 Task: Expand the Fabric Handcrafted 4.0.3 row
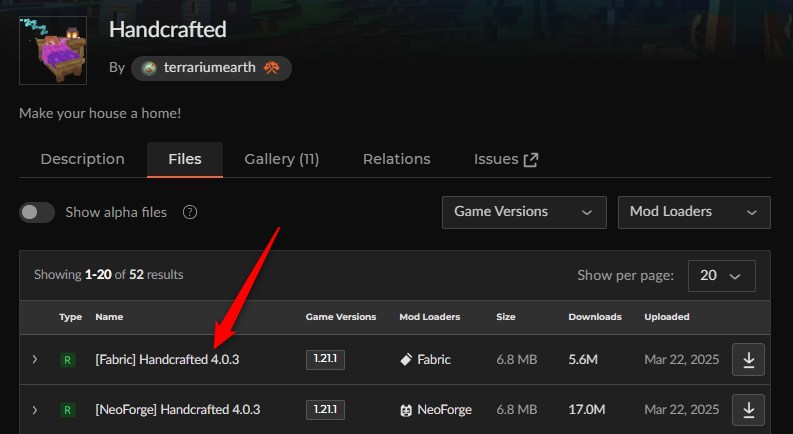tap(35, 359)
